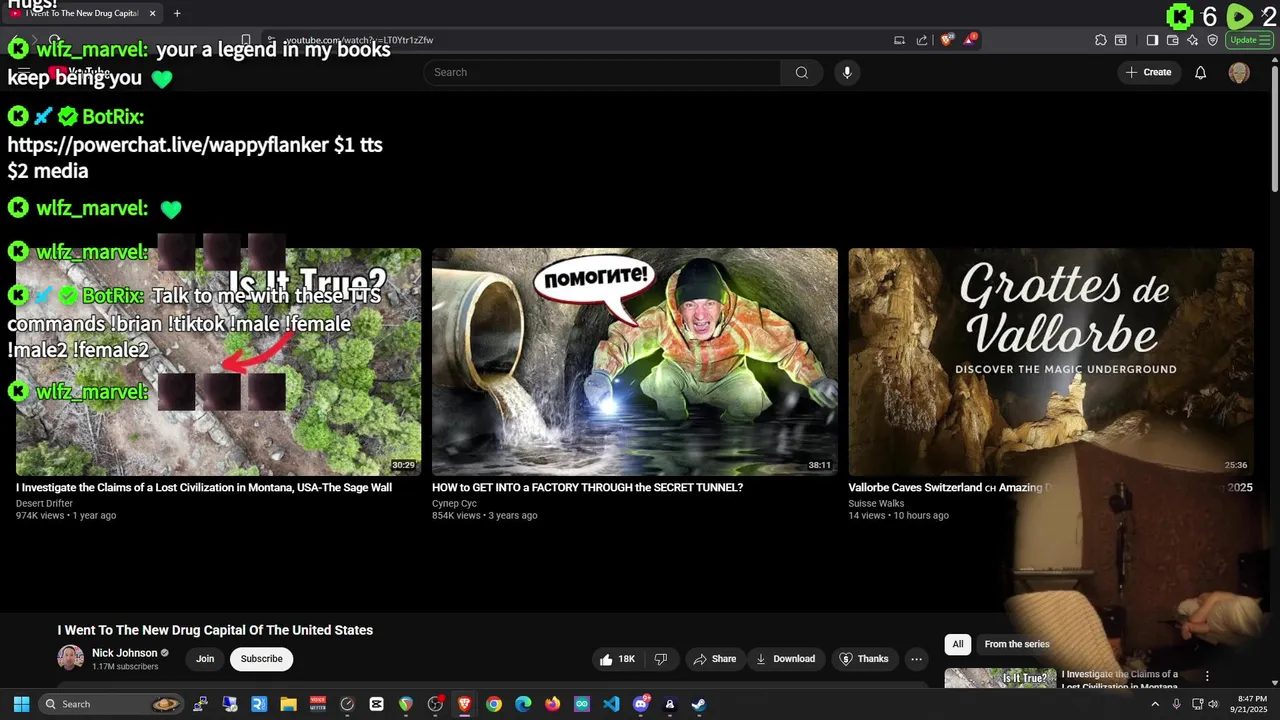Toggle the Brave sidebar panel icon
1280x720 pixels.
[1152, 40]
